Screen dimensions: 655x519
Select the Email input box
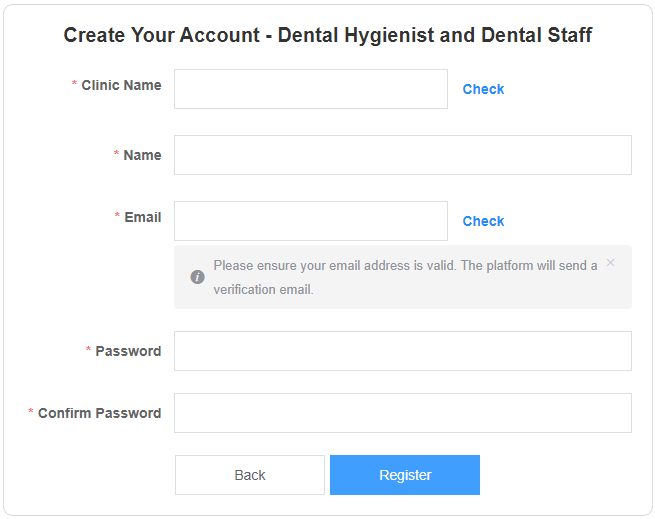click(311, 221)
